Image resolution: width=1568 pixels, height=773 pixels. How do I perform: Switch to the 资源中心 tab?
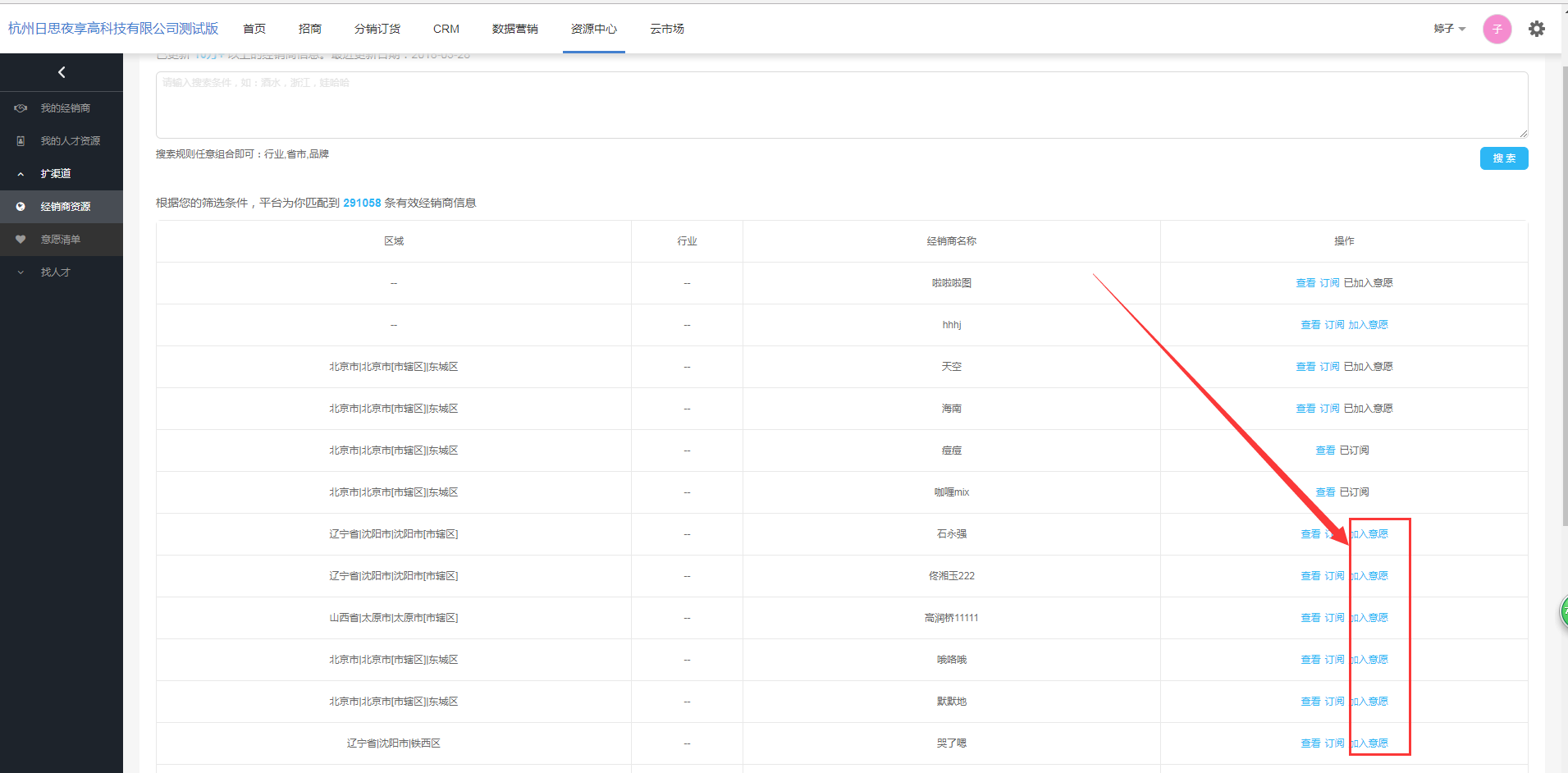tap(593, 29)
